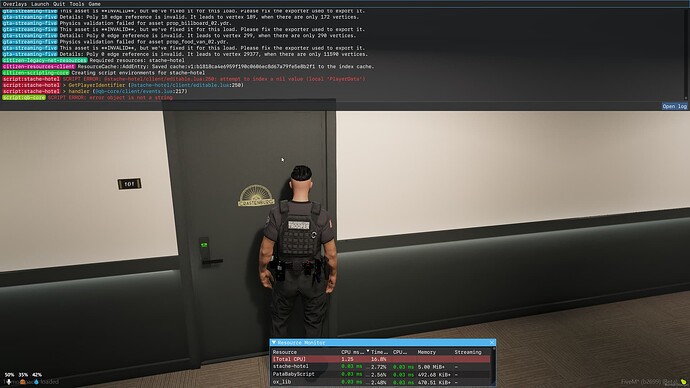Sort by the Memory column header
Screen dimensions: 690x388
click(x=426, y=352)
